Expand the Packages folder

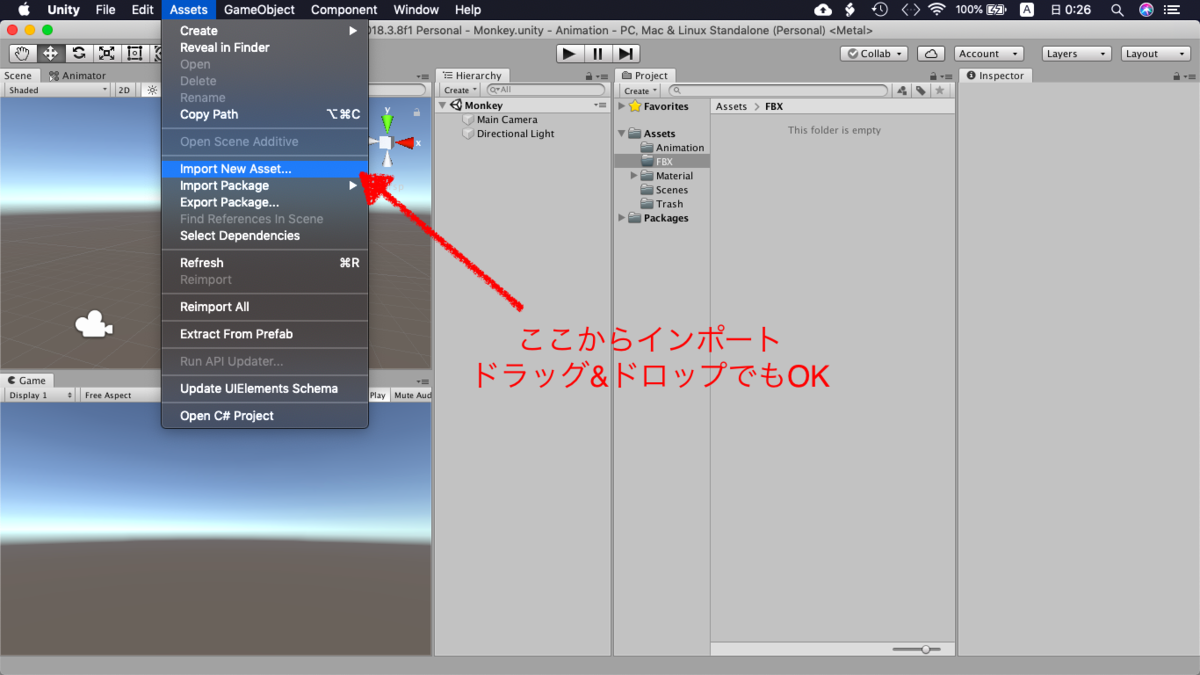(622, 218)
